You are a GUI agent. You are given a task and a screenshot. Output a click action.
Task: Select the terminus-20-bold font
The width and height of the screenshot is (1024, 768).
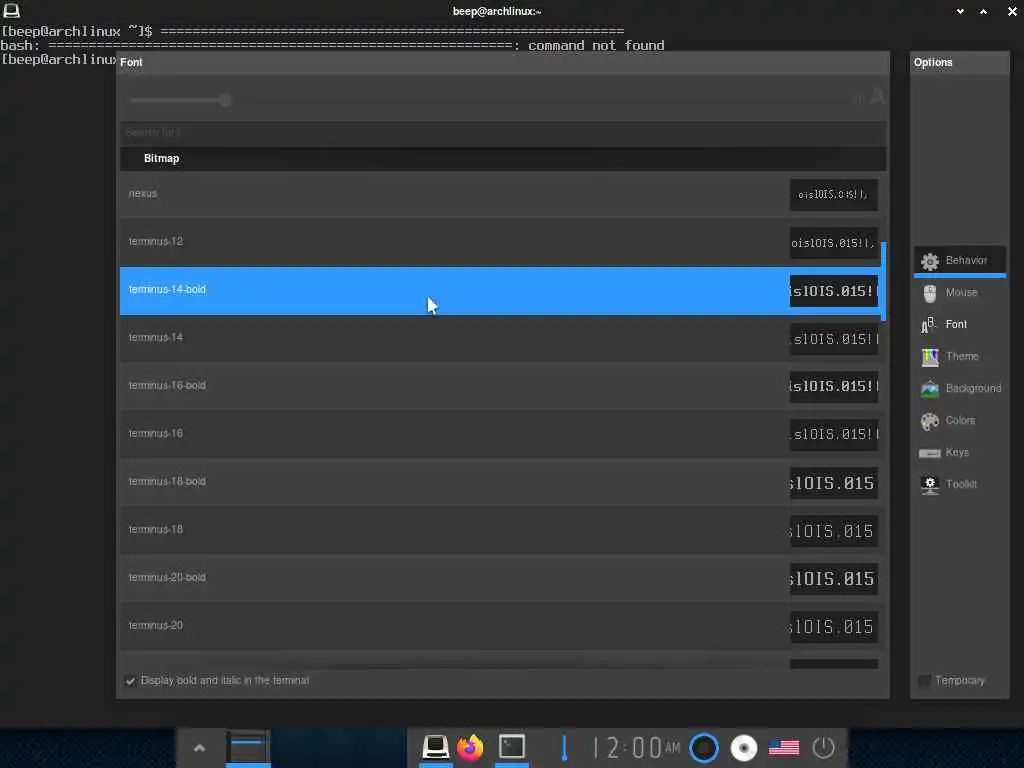tap(500, 578)
